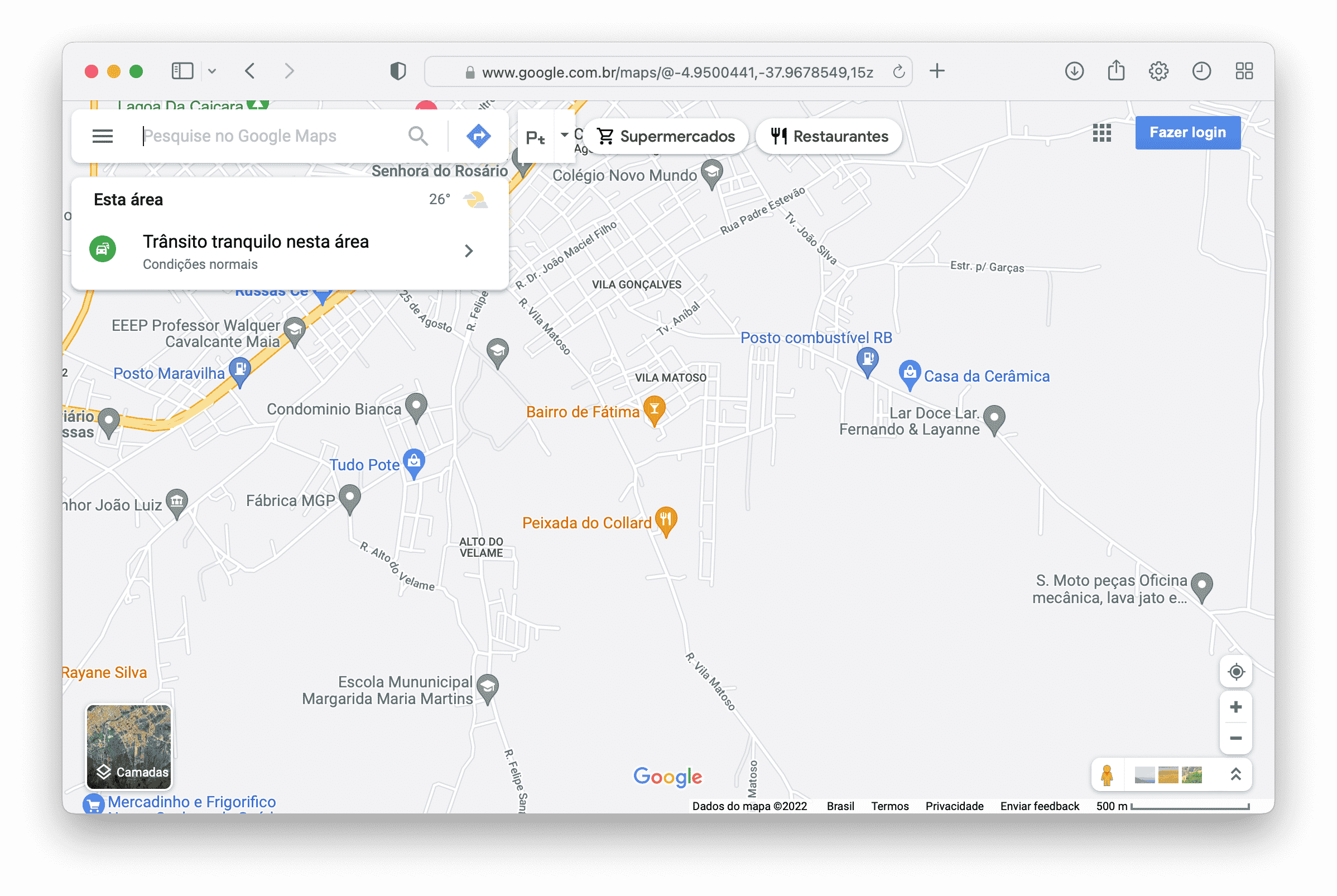
Task: Select the Mercadinho e Frigorifico shopping pin
Action: 93,803
